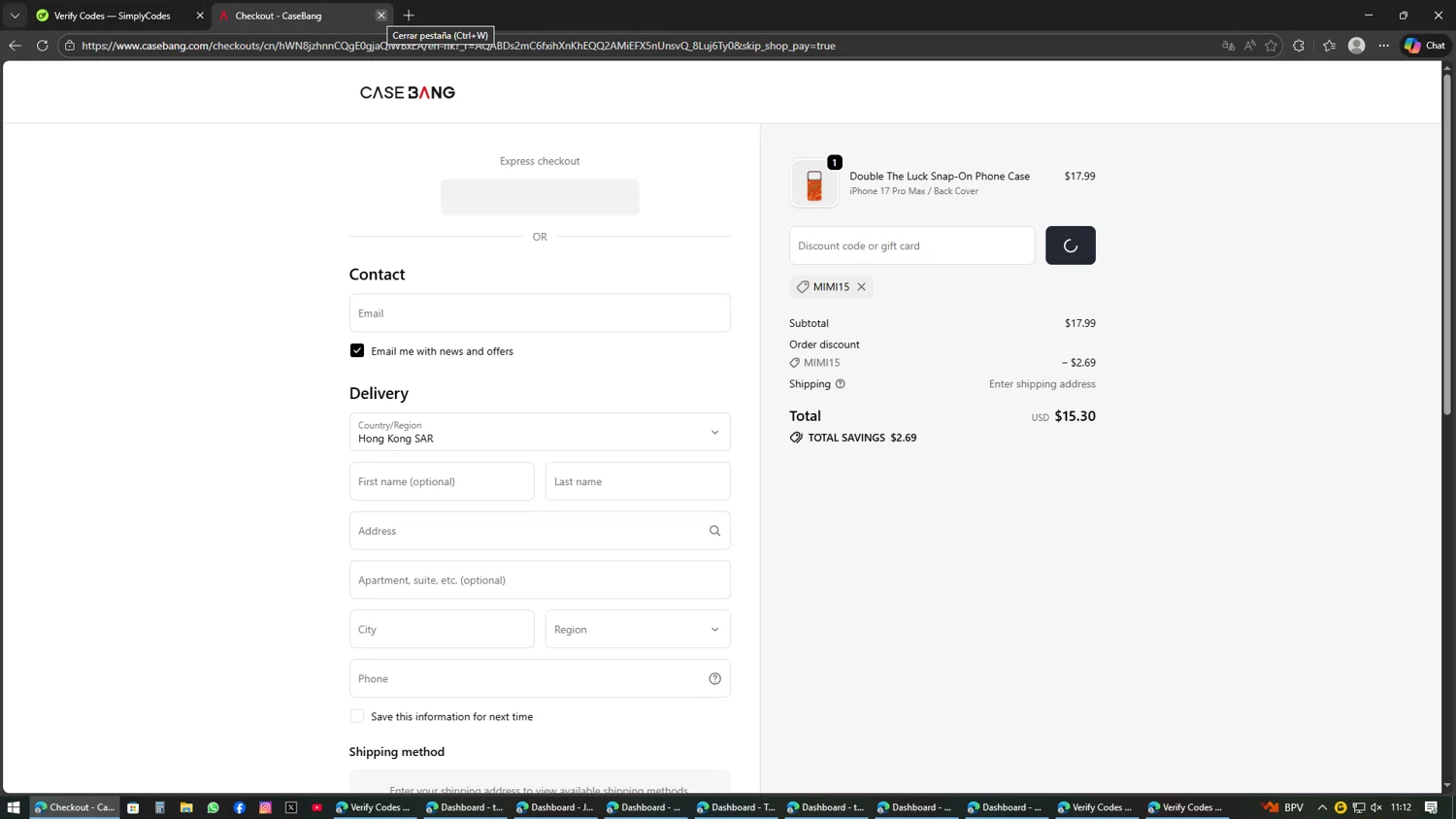Open the Checkout - Ca... taskbar window
This screenshot has width=1456, height=819.
click(x=75, y=807)
